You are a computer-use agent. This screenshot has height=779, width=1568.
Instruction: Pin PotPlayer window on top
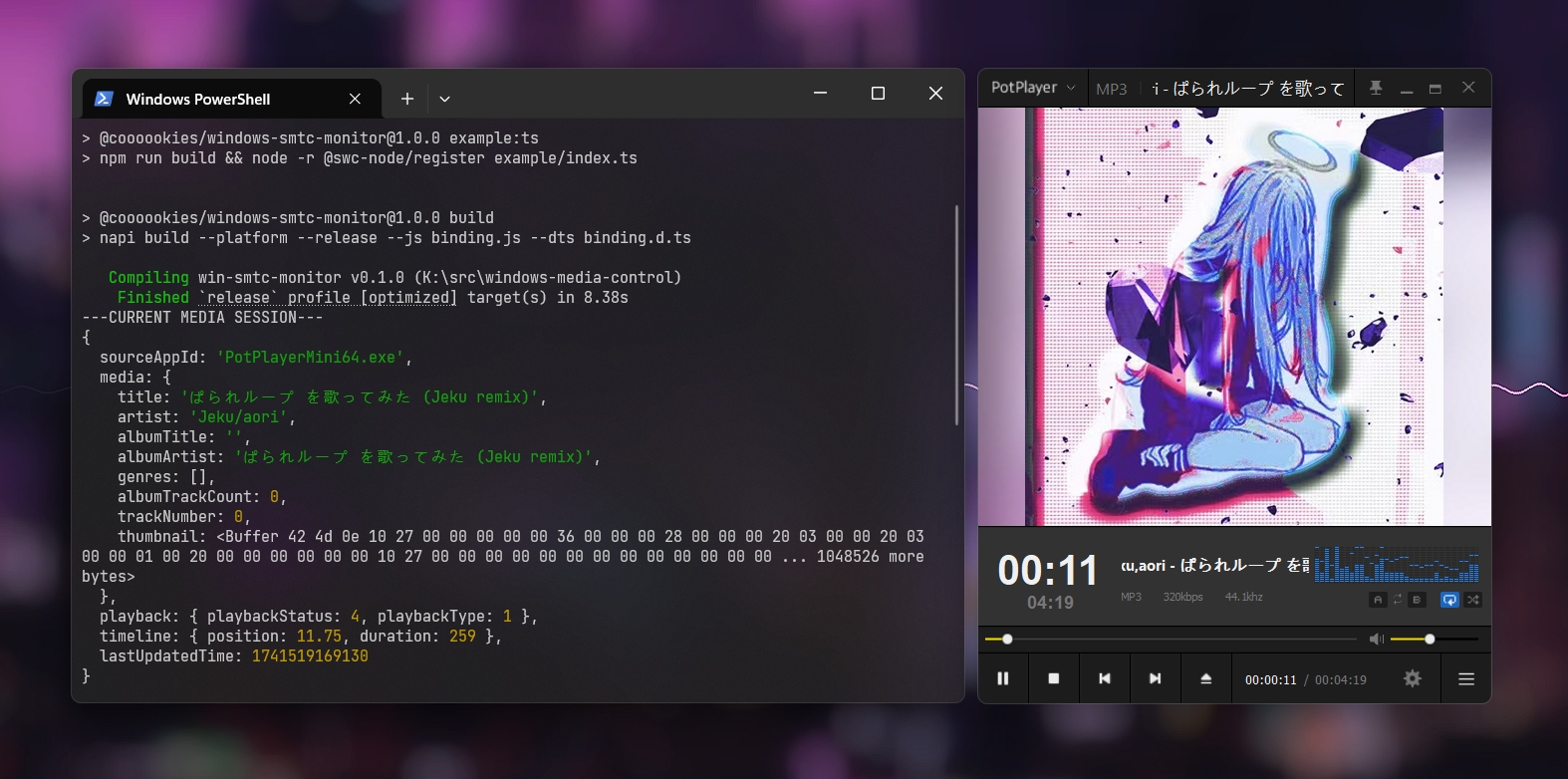(x=1376, y=88)
